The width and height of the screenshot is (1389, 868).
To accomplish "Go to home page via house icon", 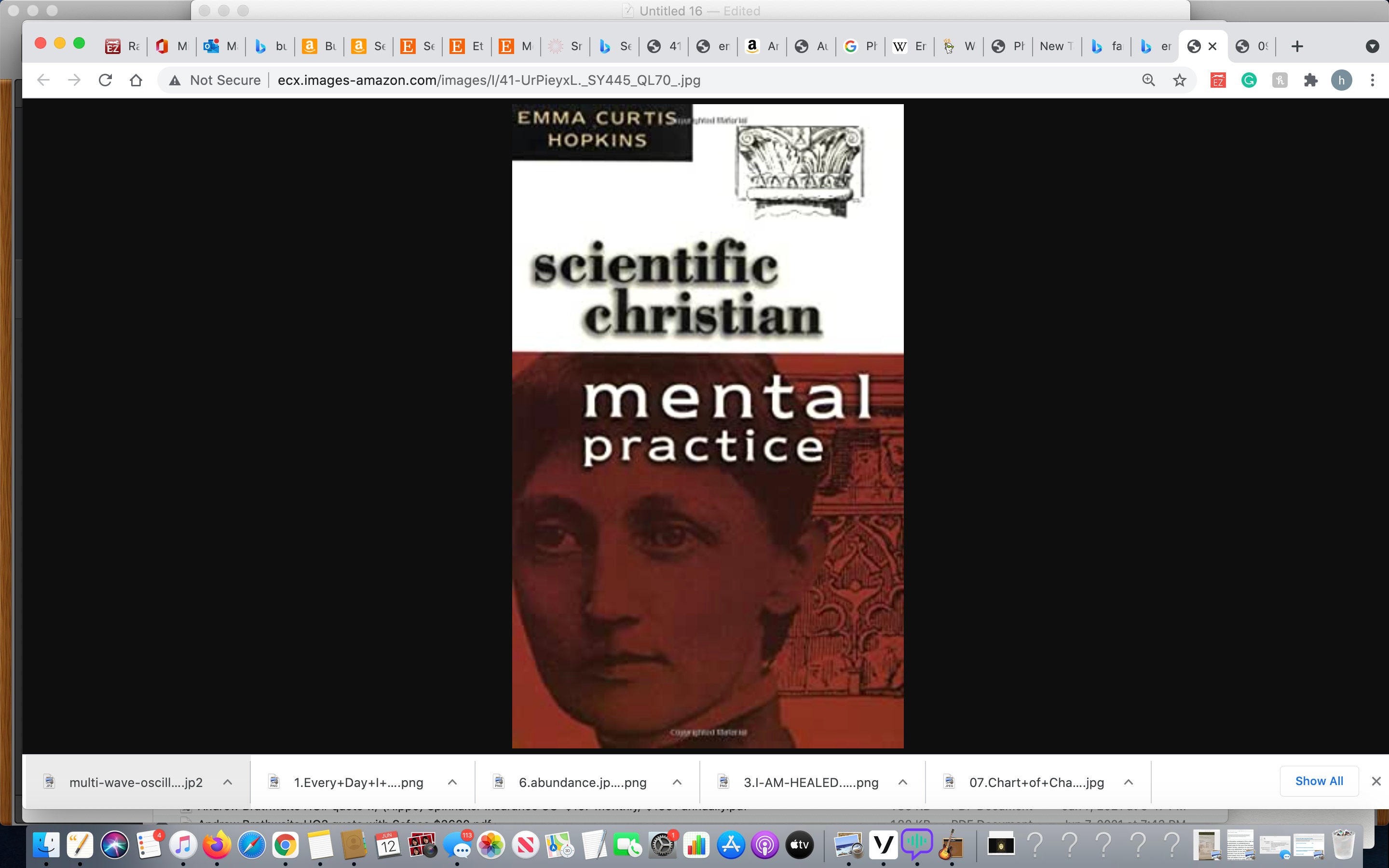I will (x=136, y=81).
